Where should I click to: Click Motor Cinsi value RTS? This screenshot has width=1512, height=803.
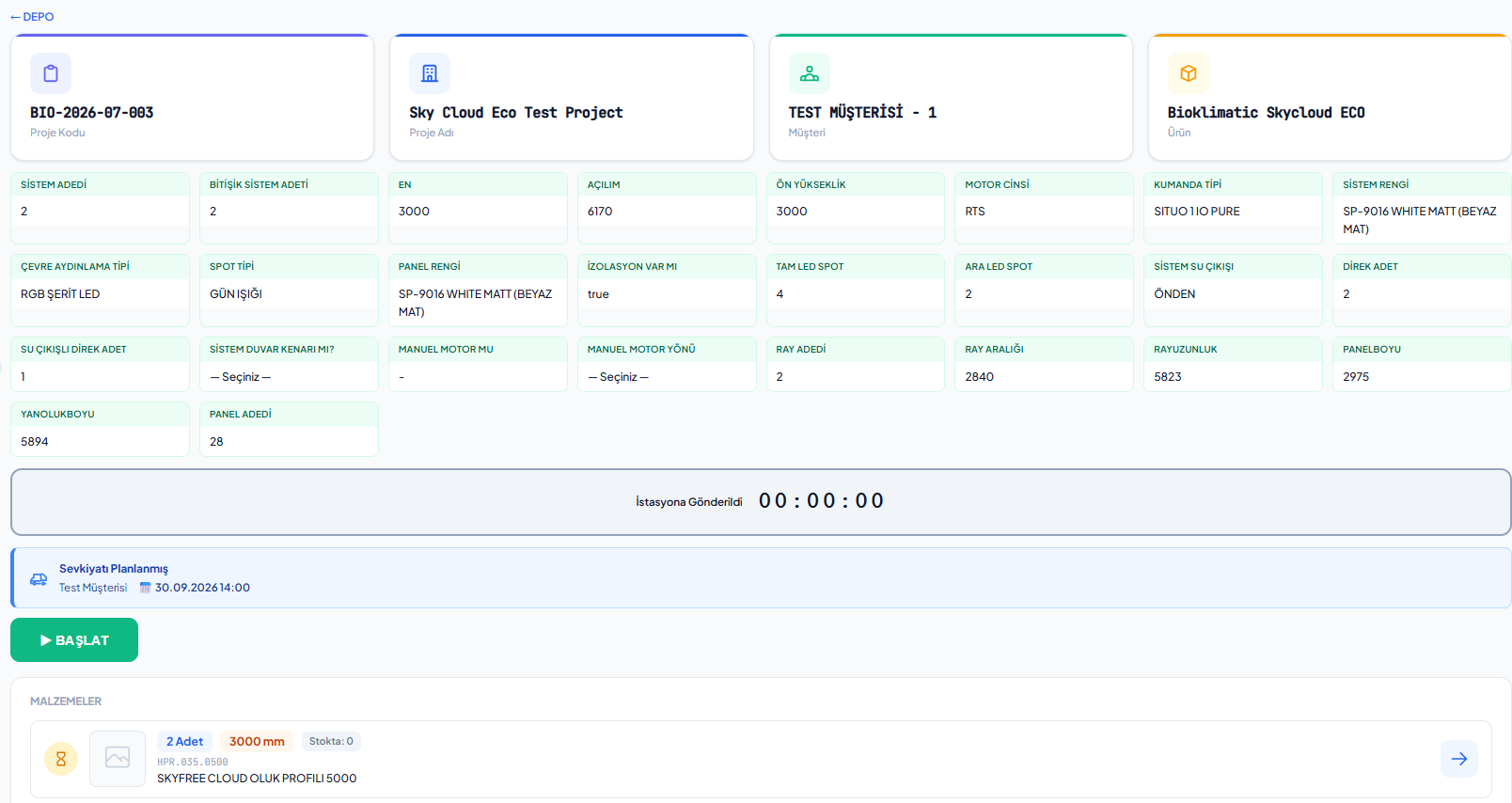pyautogui.click(x=975, y=212)
